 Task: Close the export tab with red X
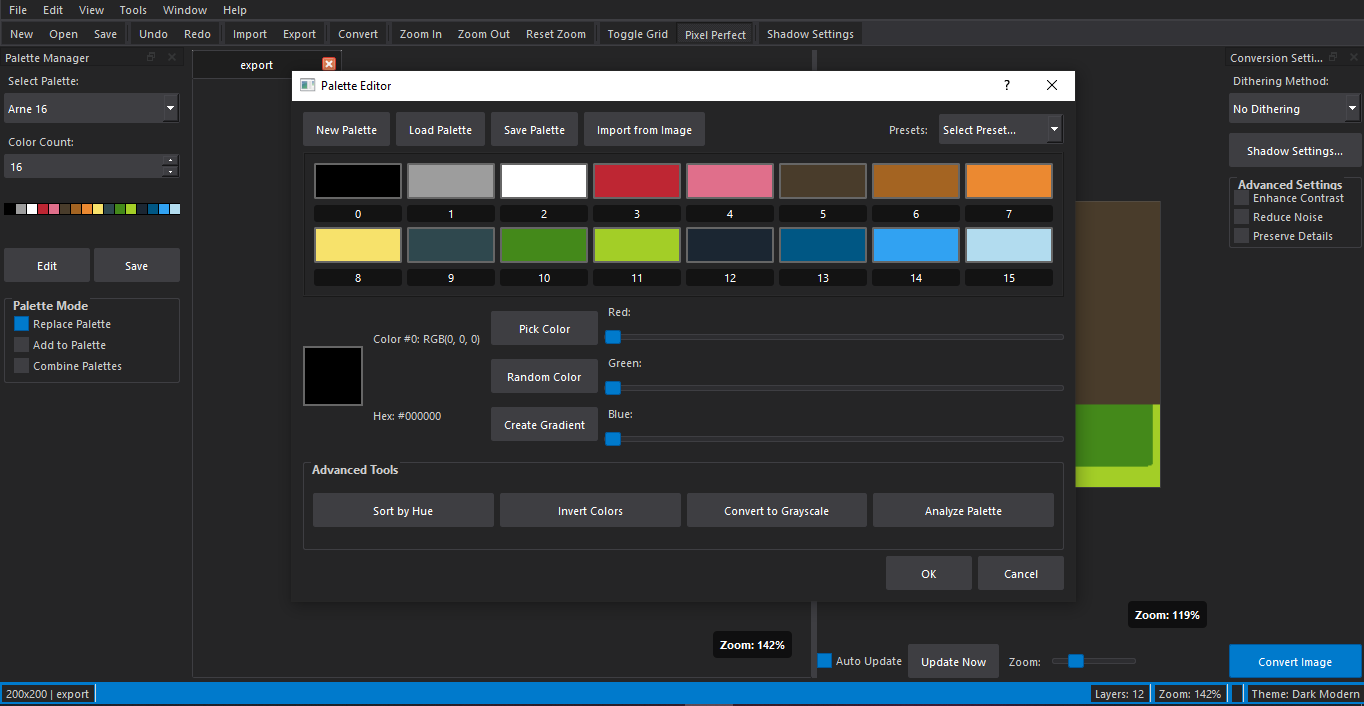coord(328,64)
